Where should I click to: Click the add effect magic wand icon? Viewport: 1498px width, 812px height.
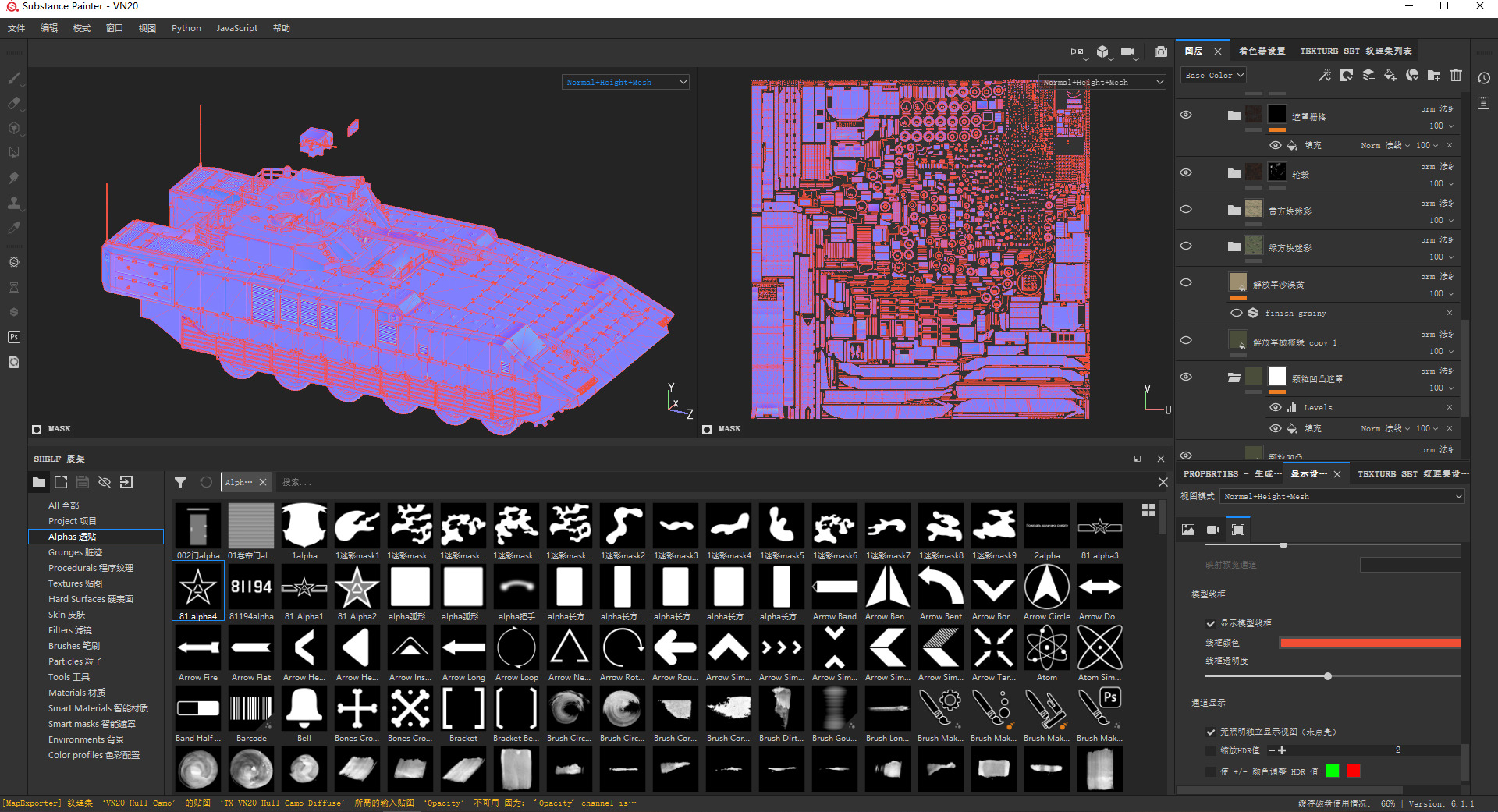click(x=1325, y=75)
